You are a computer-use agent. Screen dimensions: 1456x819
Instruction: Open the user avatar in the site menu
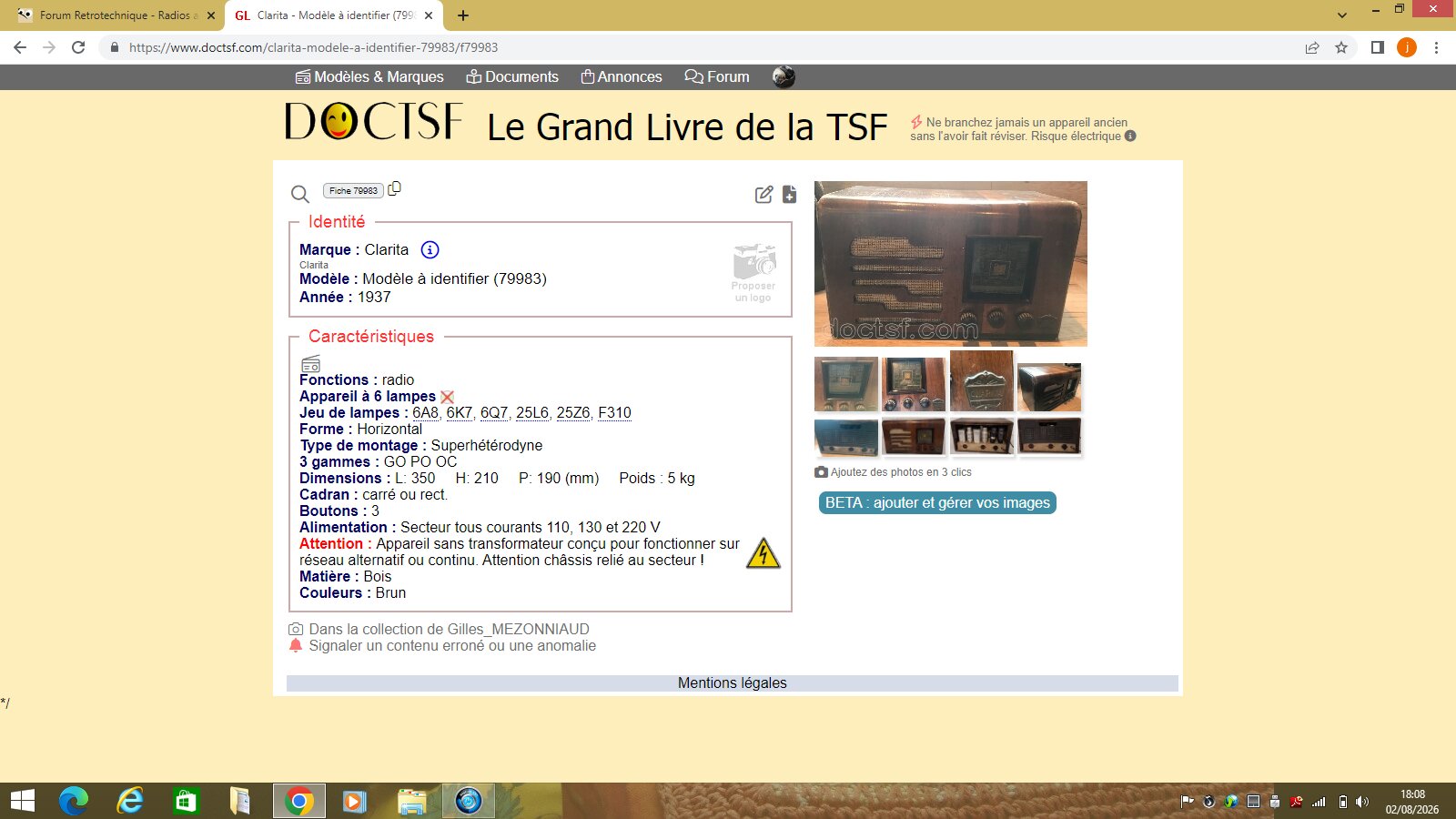pyautogui.click(x=784, y=77)
